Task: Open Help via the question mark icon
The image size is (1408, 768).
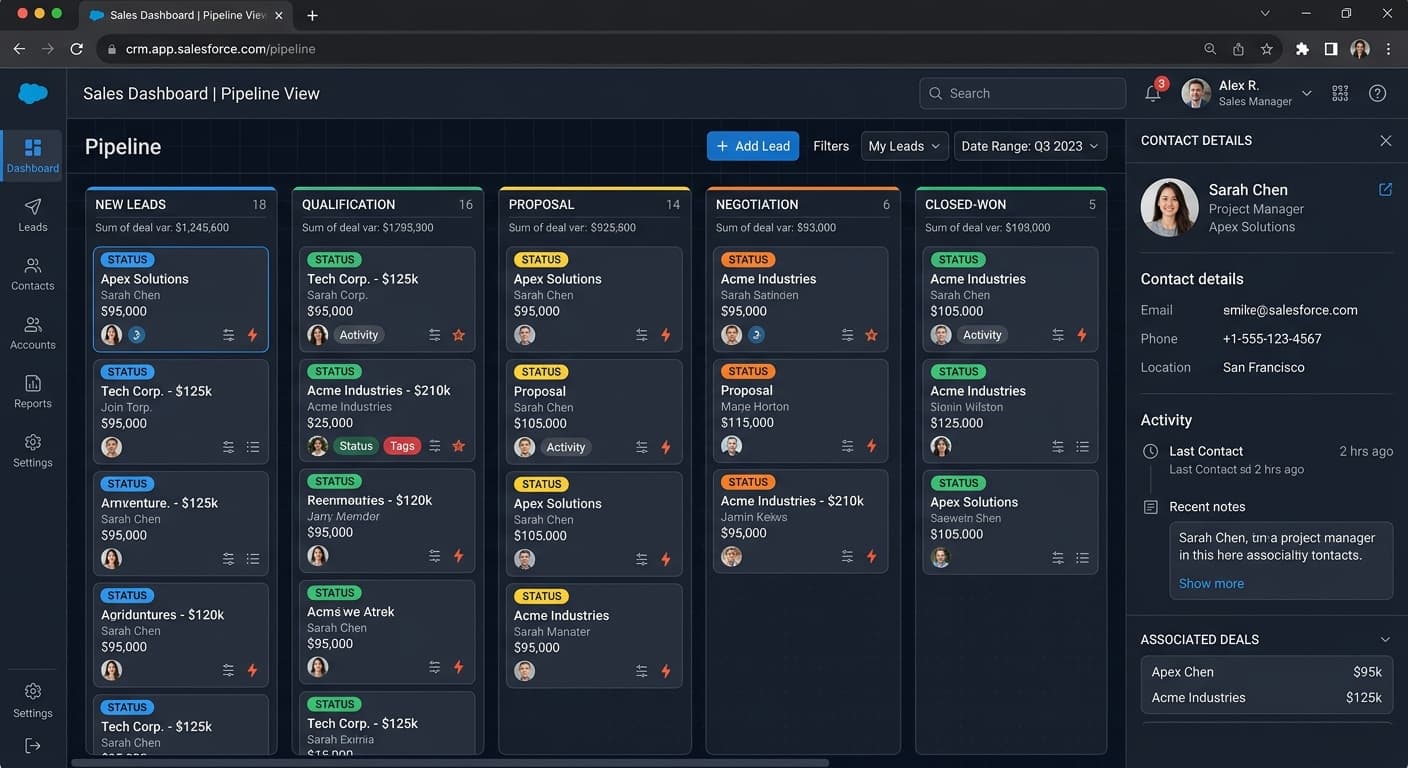Action: coord(1377,93)
